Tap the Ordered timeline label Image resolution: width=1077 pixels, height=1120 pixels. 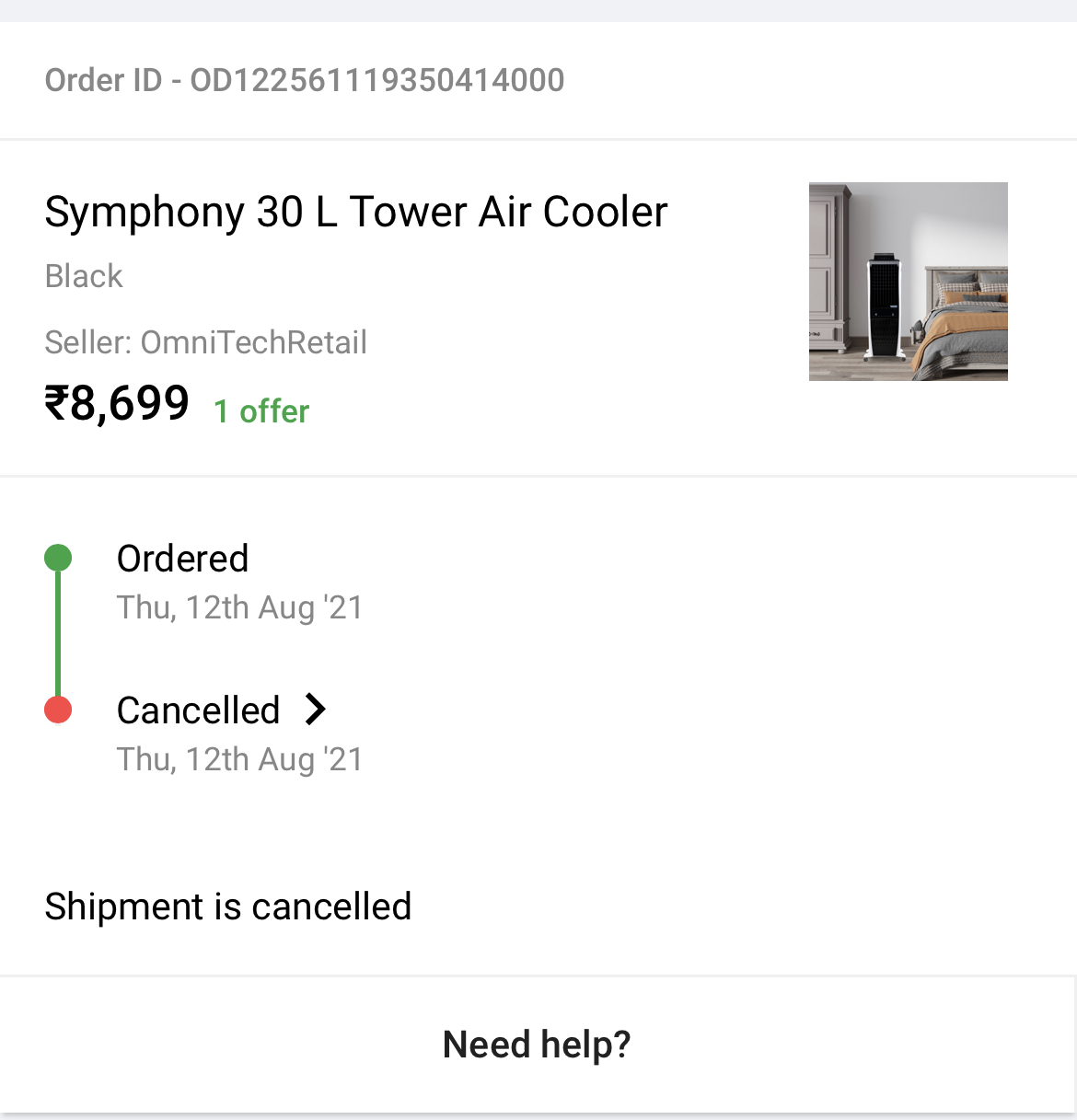(x=182, y=559)
